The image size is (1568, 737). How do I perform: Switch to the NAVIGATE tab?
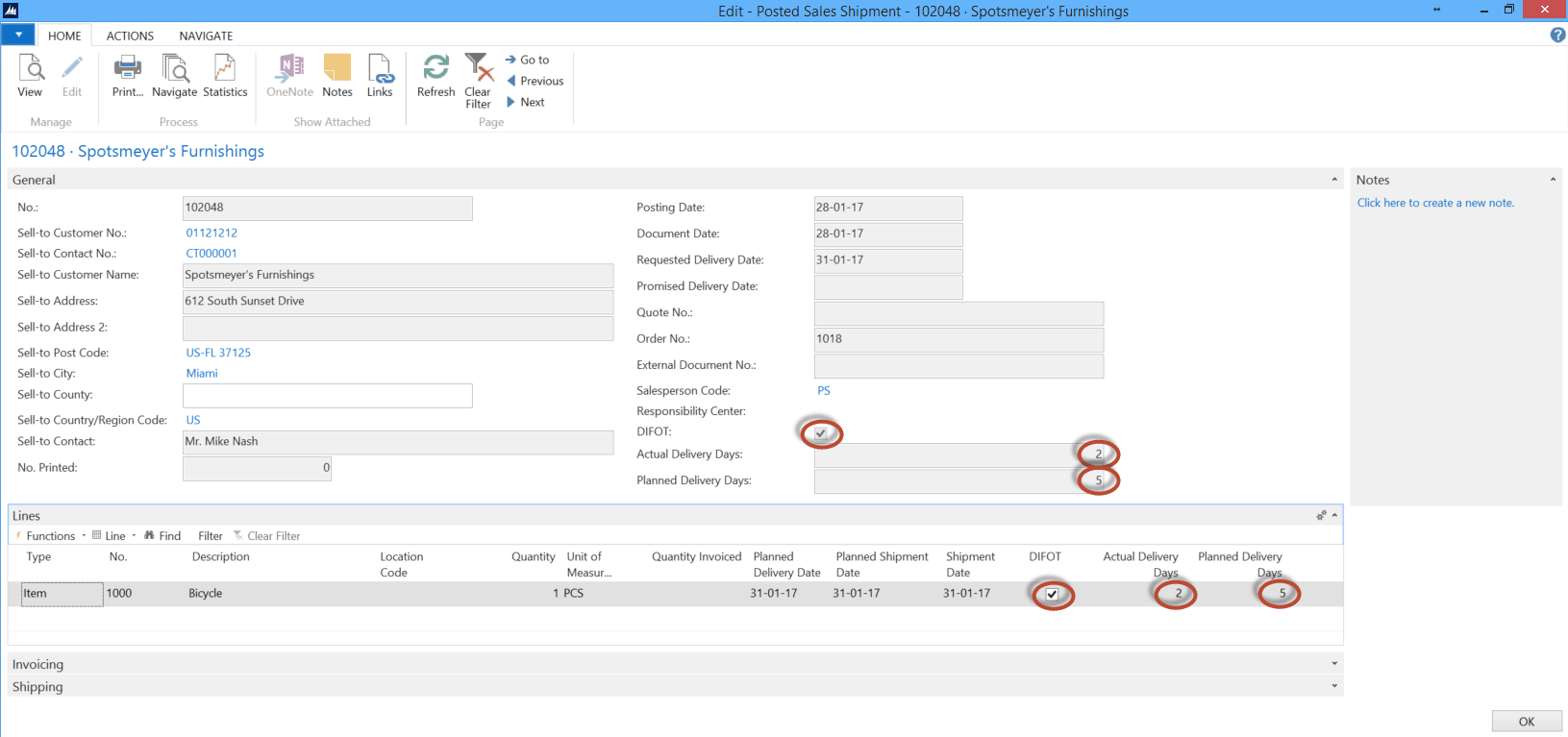(x=206, y=36)
